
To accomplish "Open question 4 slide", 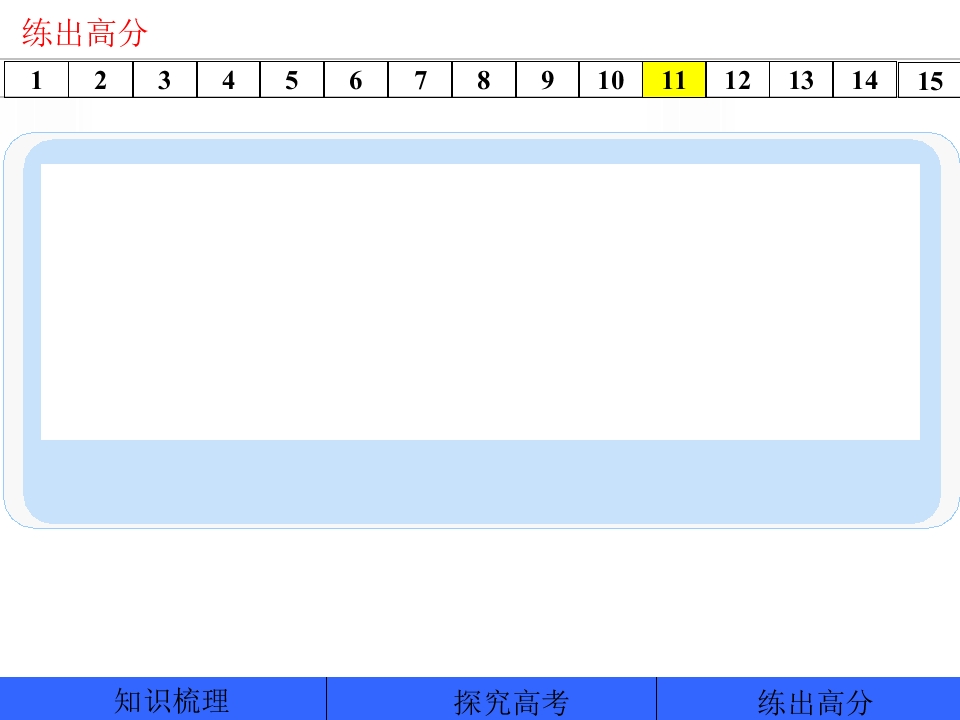I will pos(228,80).
